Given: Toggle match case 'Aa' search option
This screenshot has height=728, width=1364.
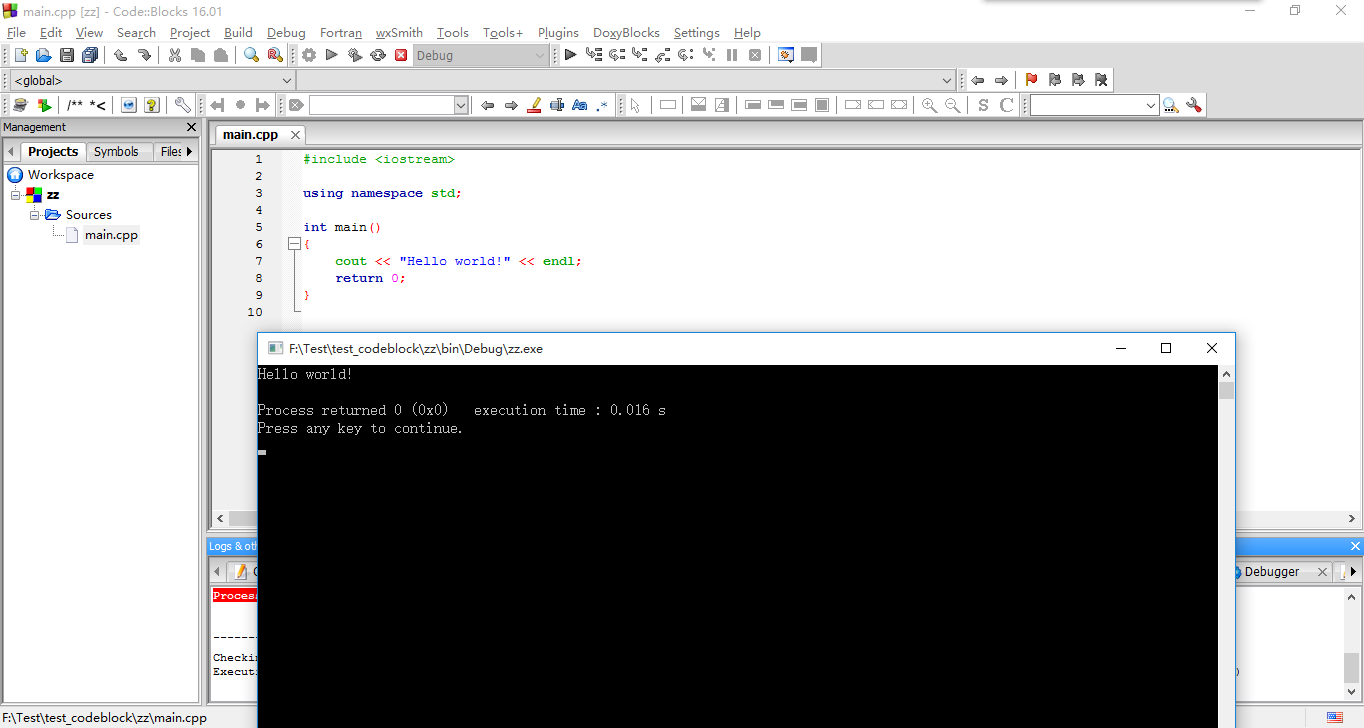Looking at the screenshot, I should tap(579, 105).
